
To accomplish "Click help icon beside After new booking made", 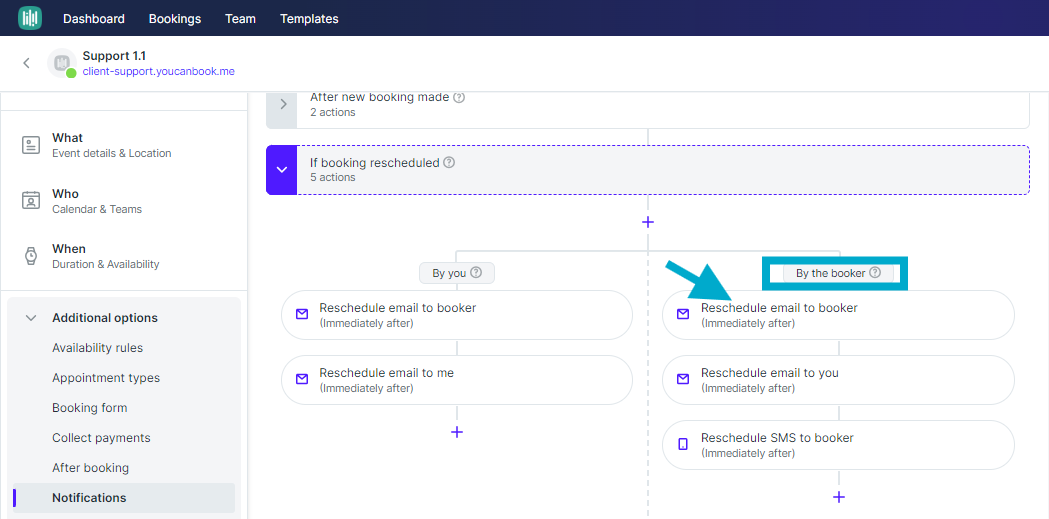I will pyautogui.click(x=459, y=97).
